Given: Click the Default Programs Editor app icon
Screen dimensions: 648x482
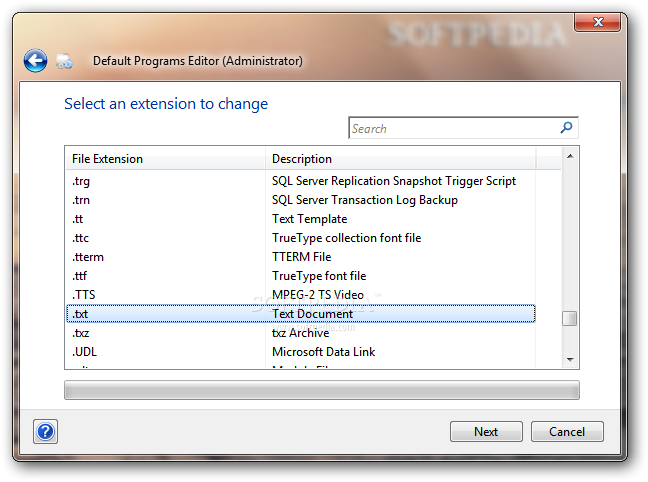Looking at the screenshot, I should (64, 61).
